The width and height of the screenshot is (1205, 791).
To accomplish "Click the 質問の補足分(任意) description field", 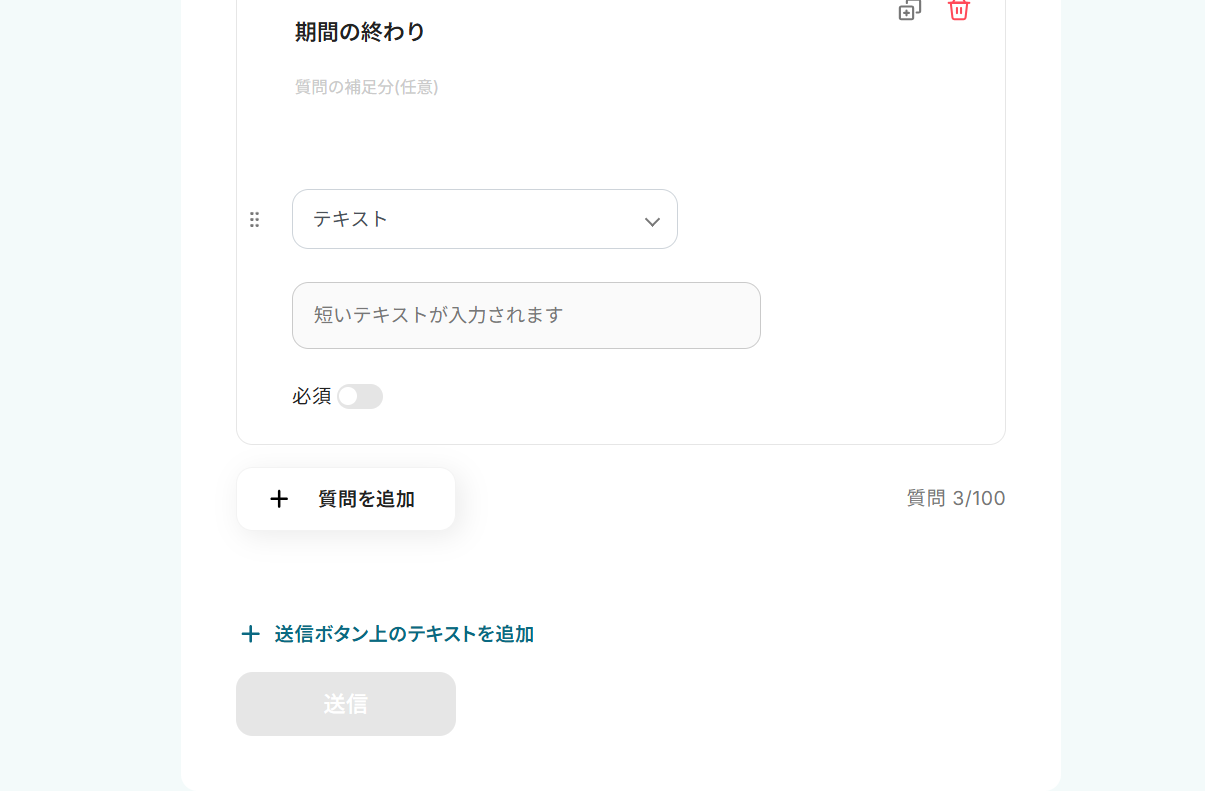I will coord(367,87).
